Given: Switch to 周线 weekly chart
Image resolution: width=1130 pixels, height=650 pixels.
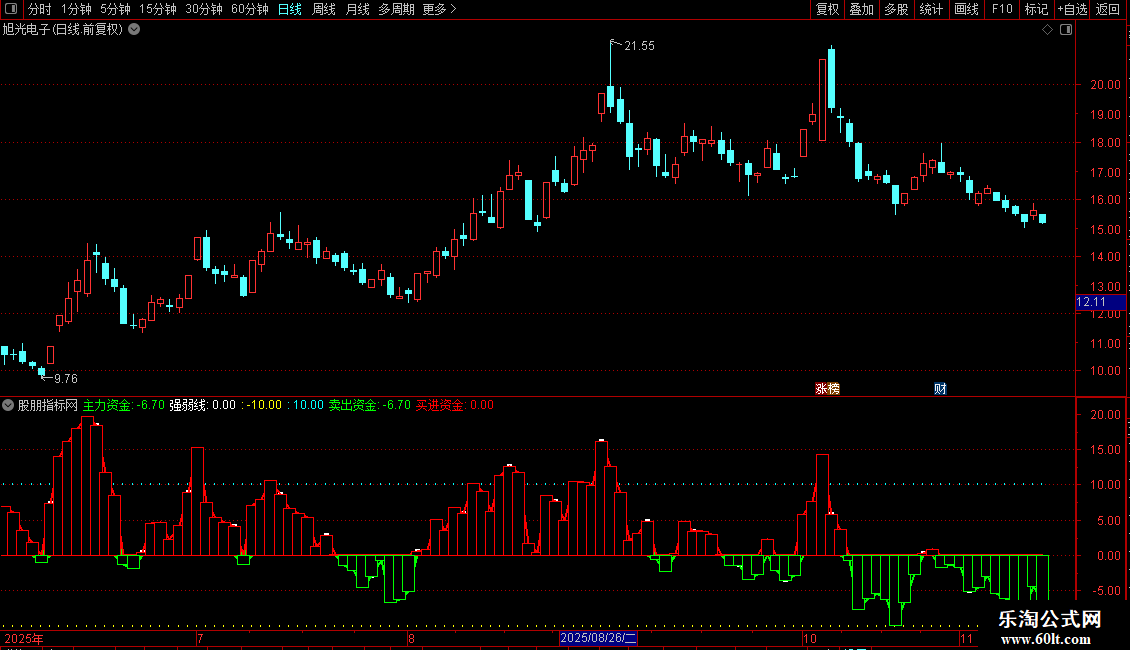Looking at the screenshot, I should coord(324,9).
